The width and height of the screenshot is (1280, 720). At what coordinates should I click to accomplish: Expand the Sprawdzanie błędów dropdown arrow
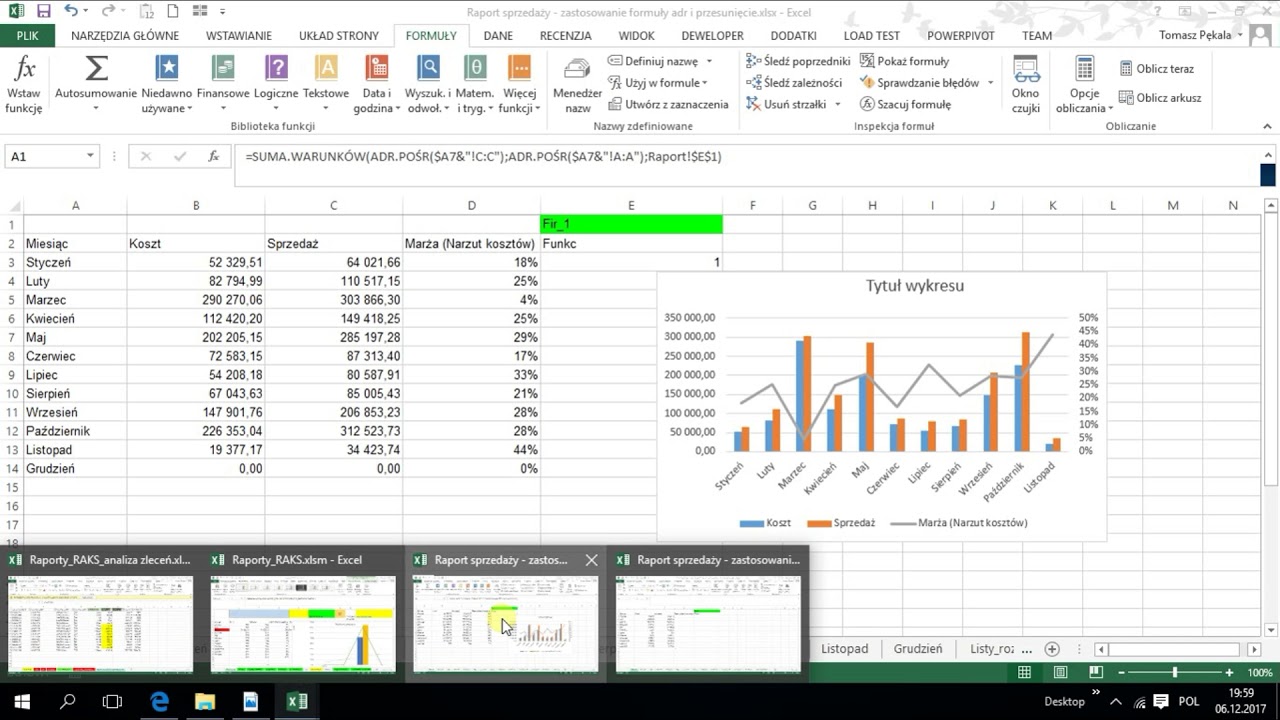coord(990,83)
